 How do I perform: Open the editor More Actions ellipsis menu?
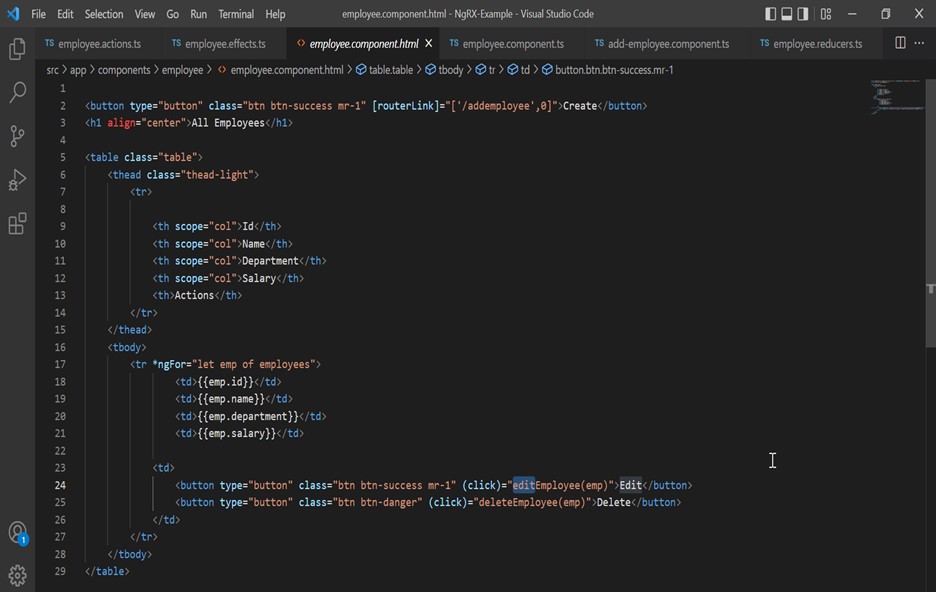click(x=920, y=43)
